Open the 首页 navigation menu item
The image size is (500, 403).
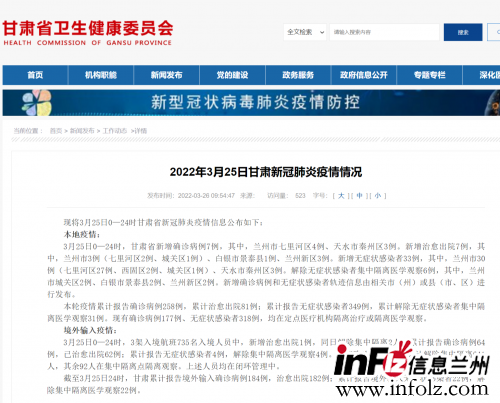pos(35,75)
